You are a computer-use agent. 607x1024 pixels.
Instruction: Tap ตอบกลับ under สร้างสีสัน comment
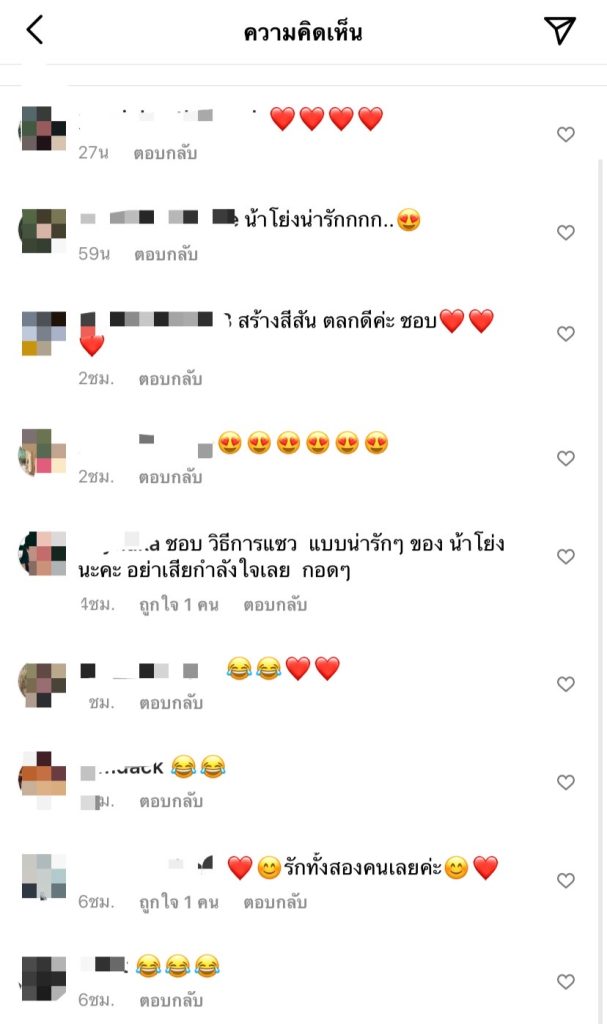[170, 379]
